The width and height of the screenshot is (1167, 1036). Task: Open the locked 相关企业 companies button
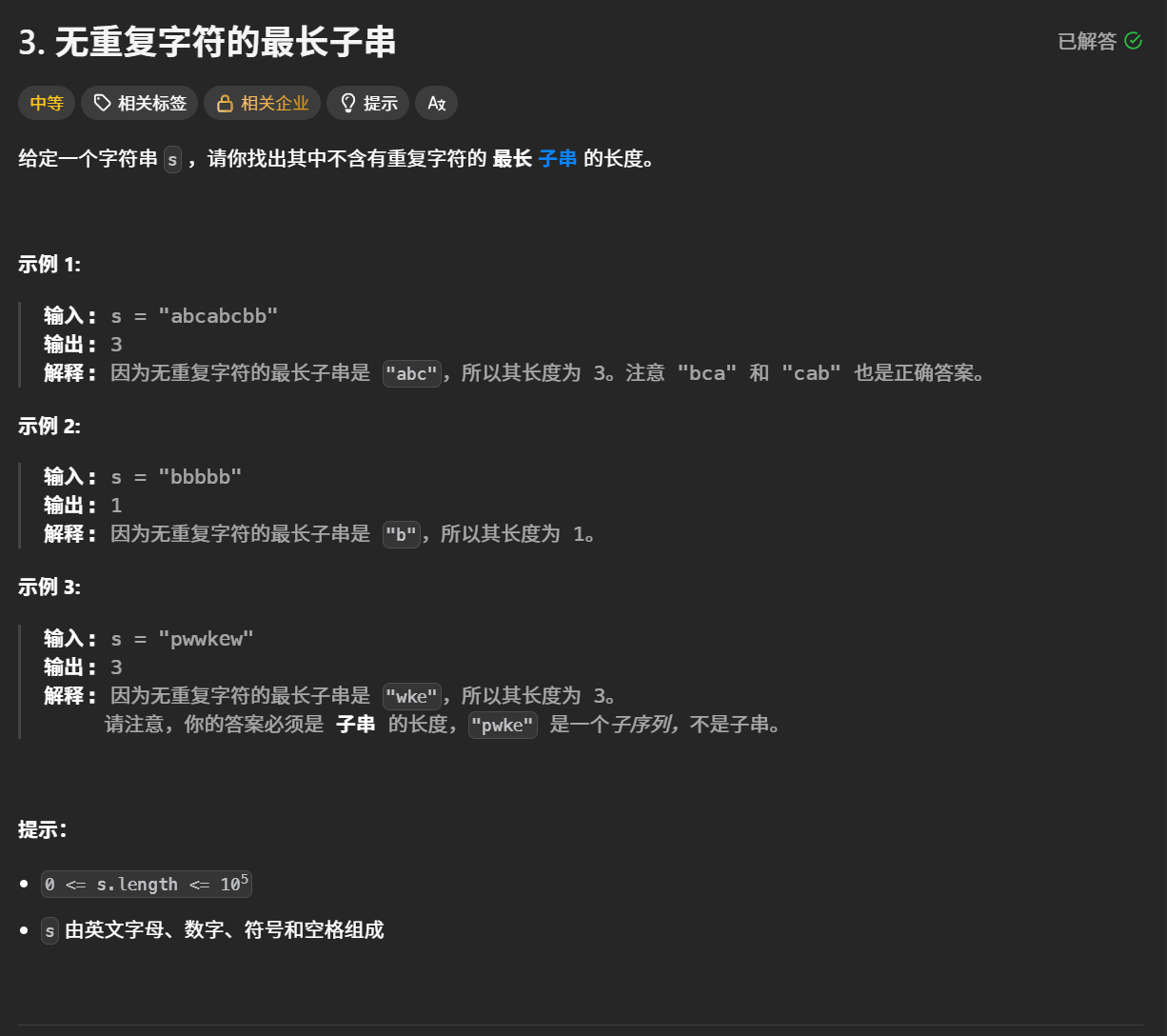pos(262,103)
